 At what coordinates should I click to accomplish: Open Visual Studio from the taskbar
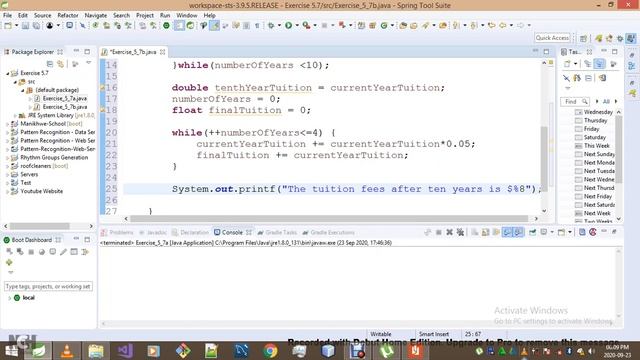click(x=125, y=351)
